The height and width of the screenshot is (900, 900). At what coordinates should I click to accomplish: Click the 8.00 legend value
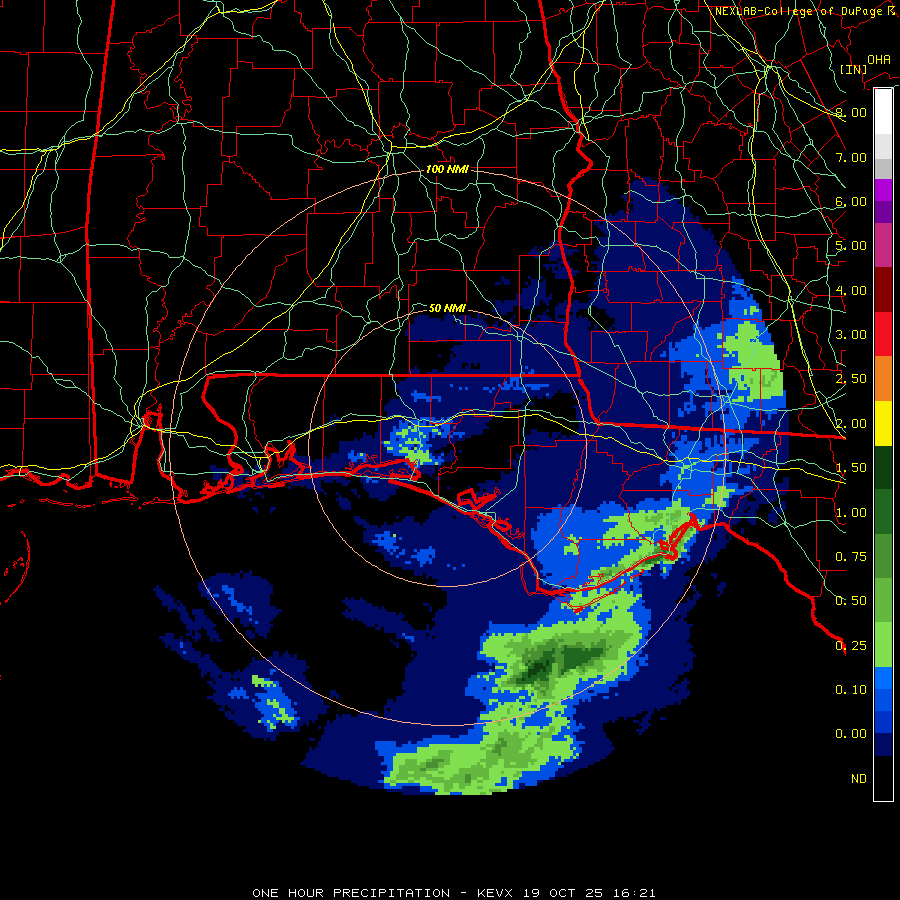[851, 112]
